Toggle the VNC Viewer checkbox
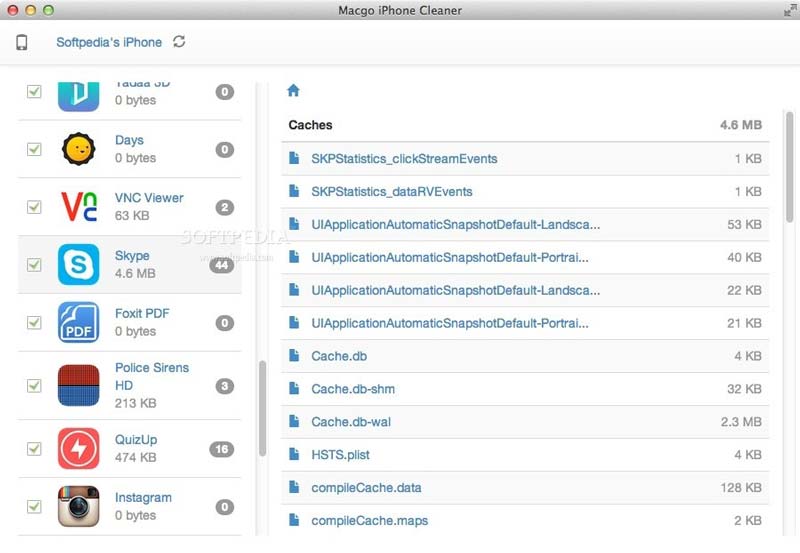The height and width of the screenshot is (553, 800). [34, 207]
